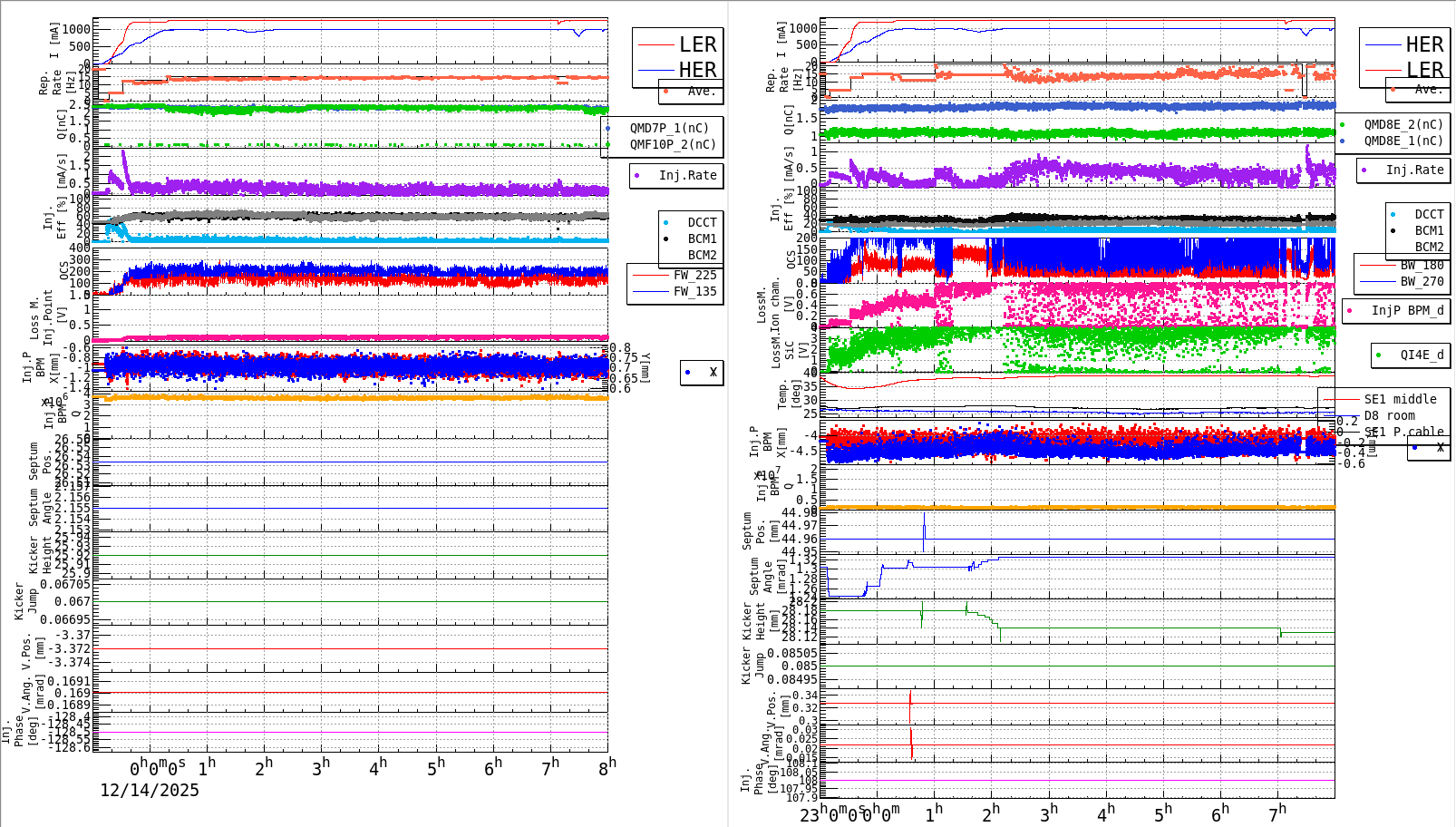The height and width of the screenshot is (827, 1456).
Task: Click the QMD8E_1(nC) legend marker
Action: click(x=1343, y=141)
